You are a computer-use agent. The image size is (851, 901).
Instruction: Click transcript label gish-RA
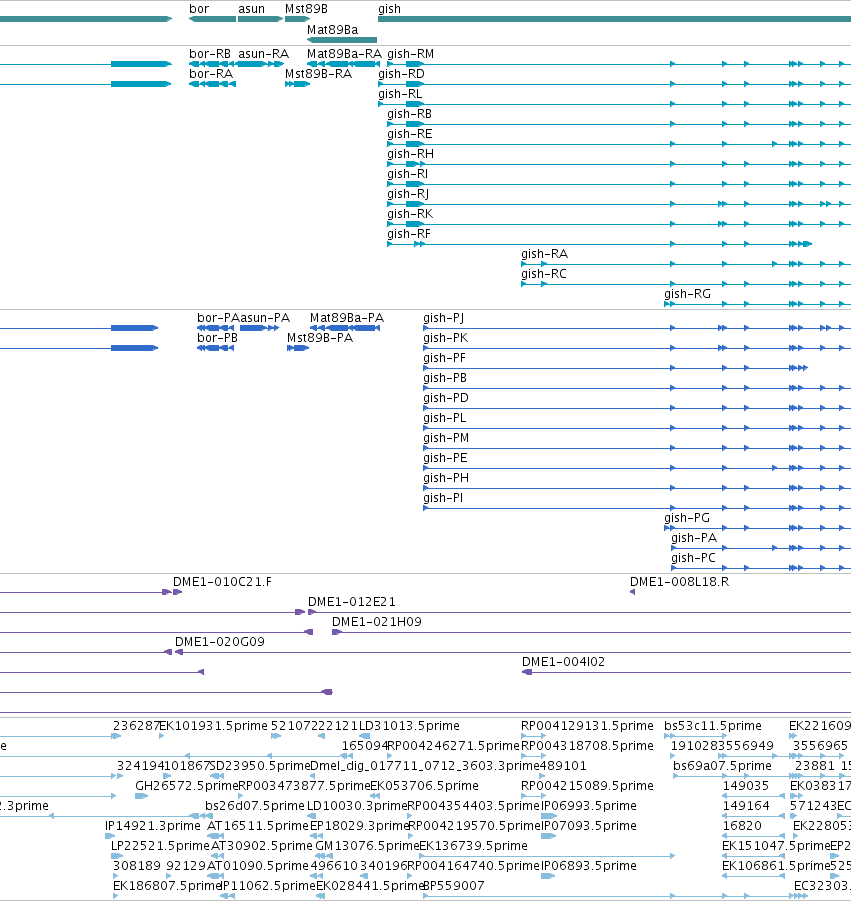(545, 254)
